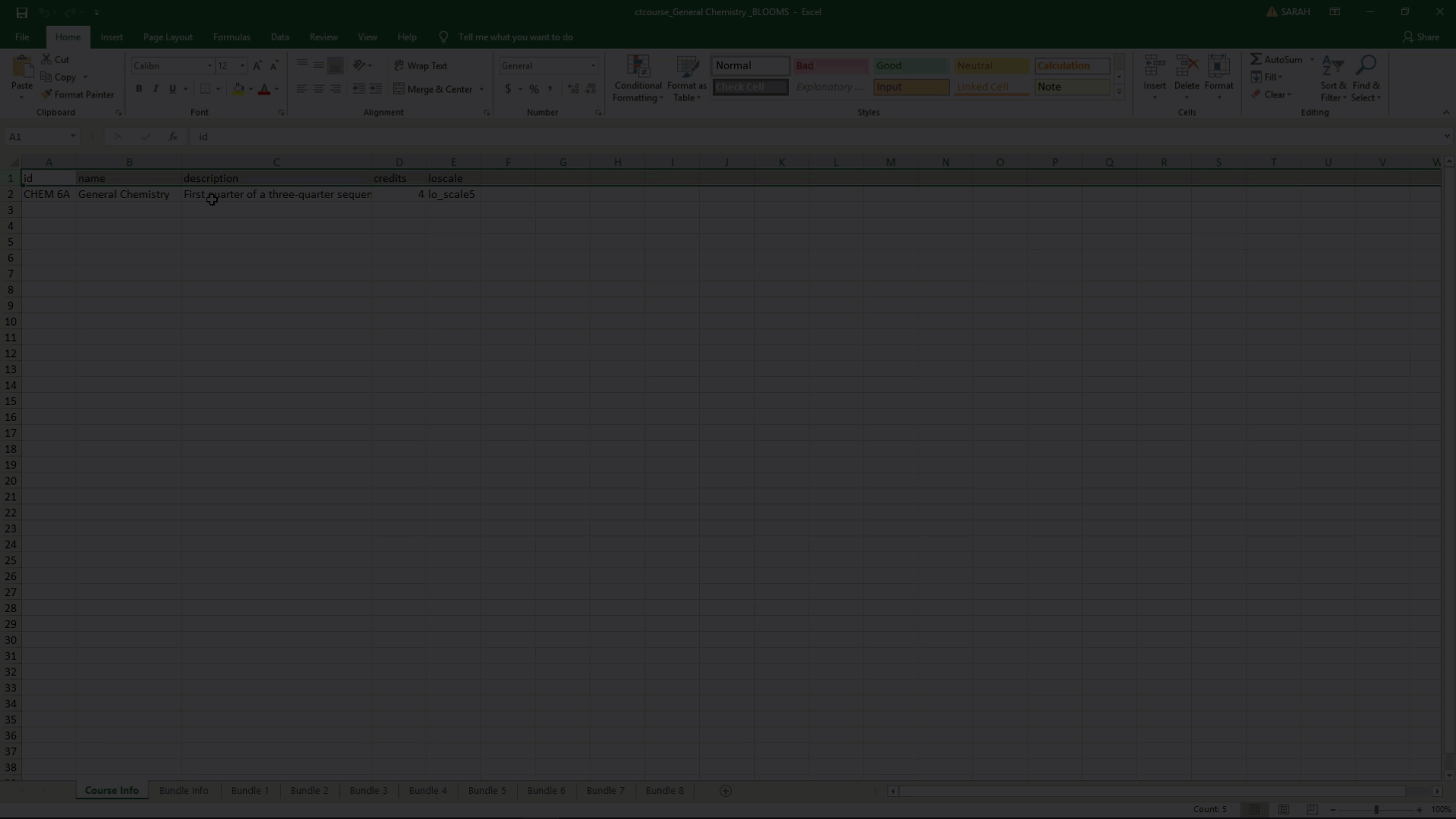Toggle Wrap Text on selected cells
Image resolution: width=1456 pixels, height=819 pixels.
coord(420,65)
